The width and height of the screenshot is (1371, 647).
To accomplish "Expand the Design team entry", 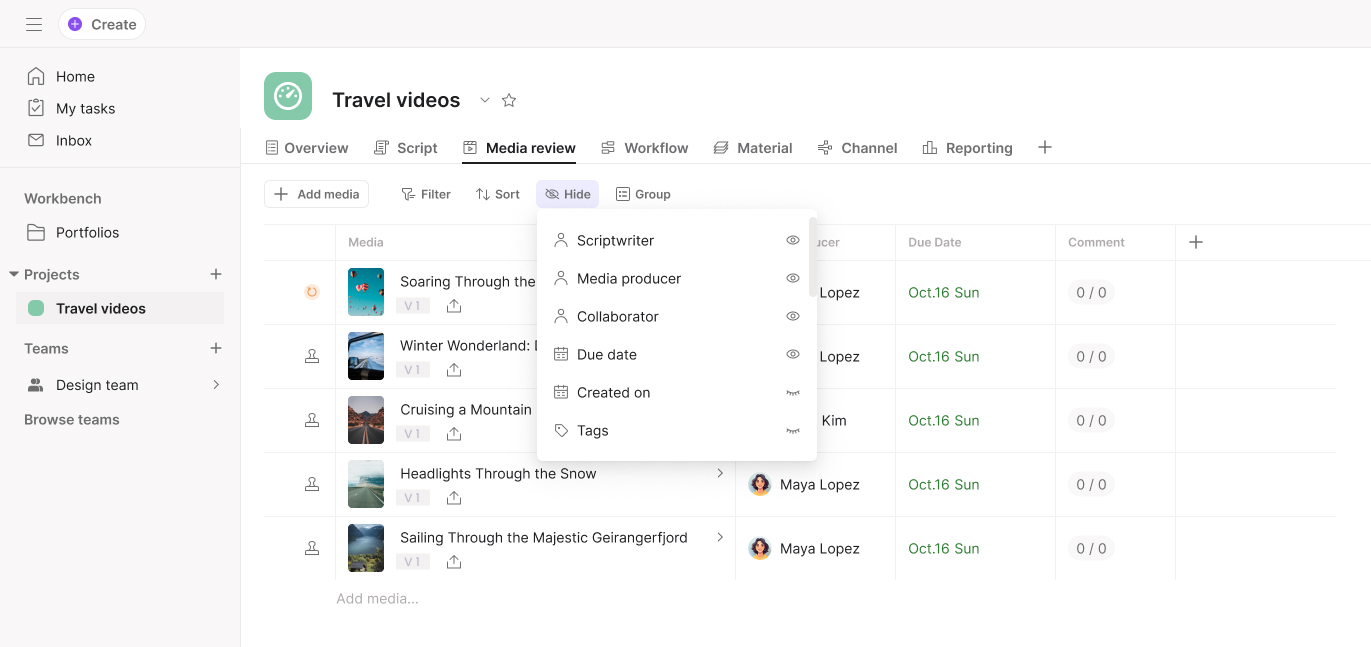I will (x=215, y=385).
